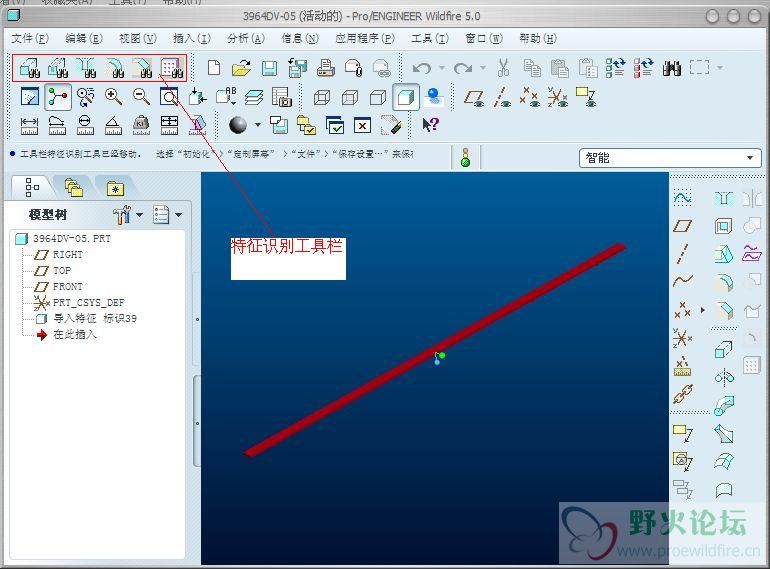Screen dimensions: 770x569
Task: Toggle spin center display
Action: [x=58, y=97]
